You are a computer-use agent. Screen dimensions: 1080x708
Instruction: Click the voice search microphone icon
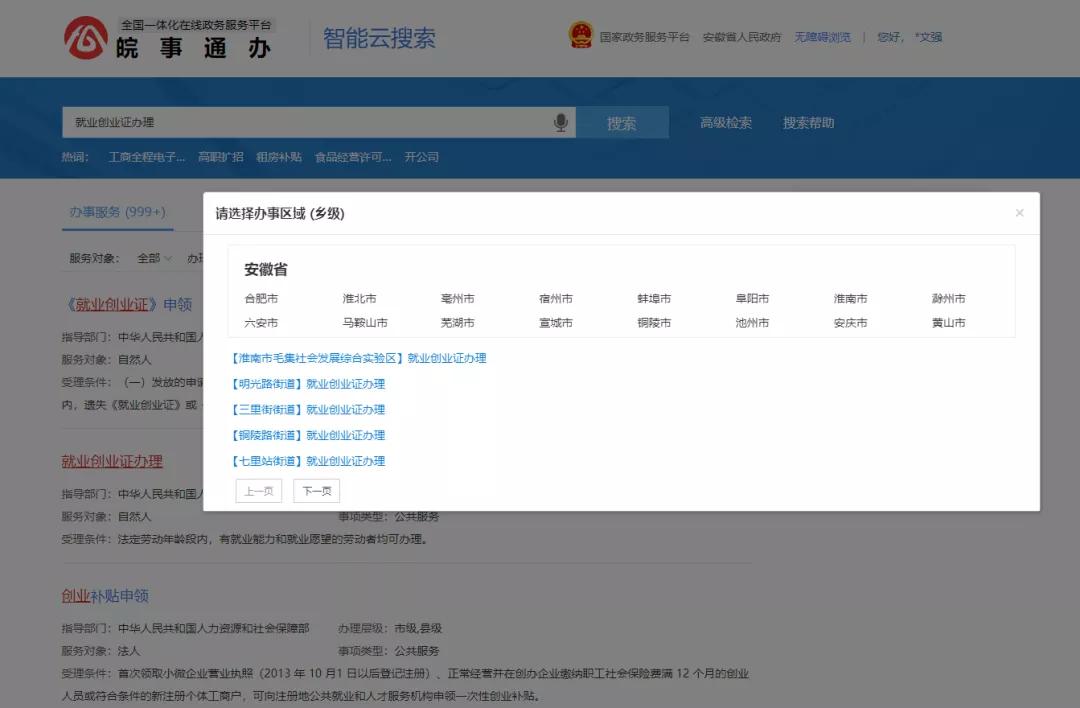point(560,121)
